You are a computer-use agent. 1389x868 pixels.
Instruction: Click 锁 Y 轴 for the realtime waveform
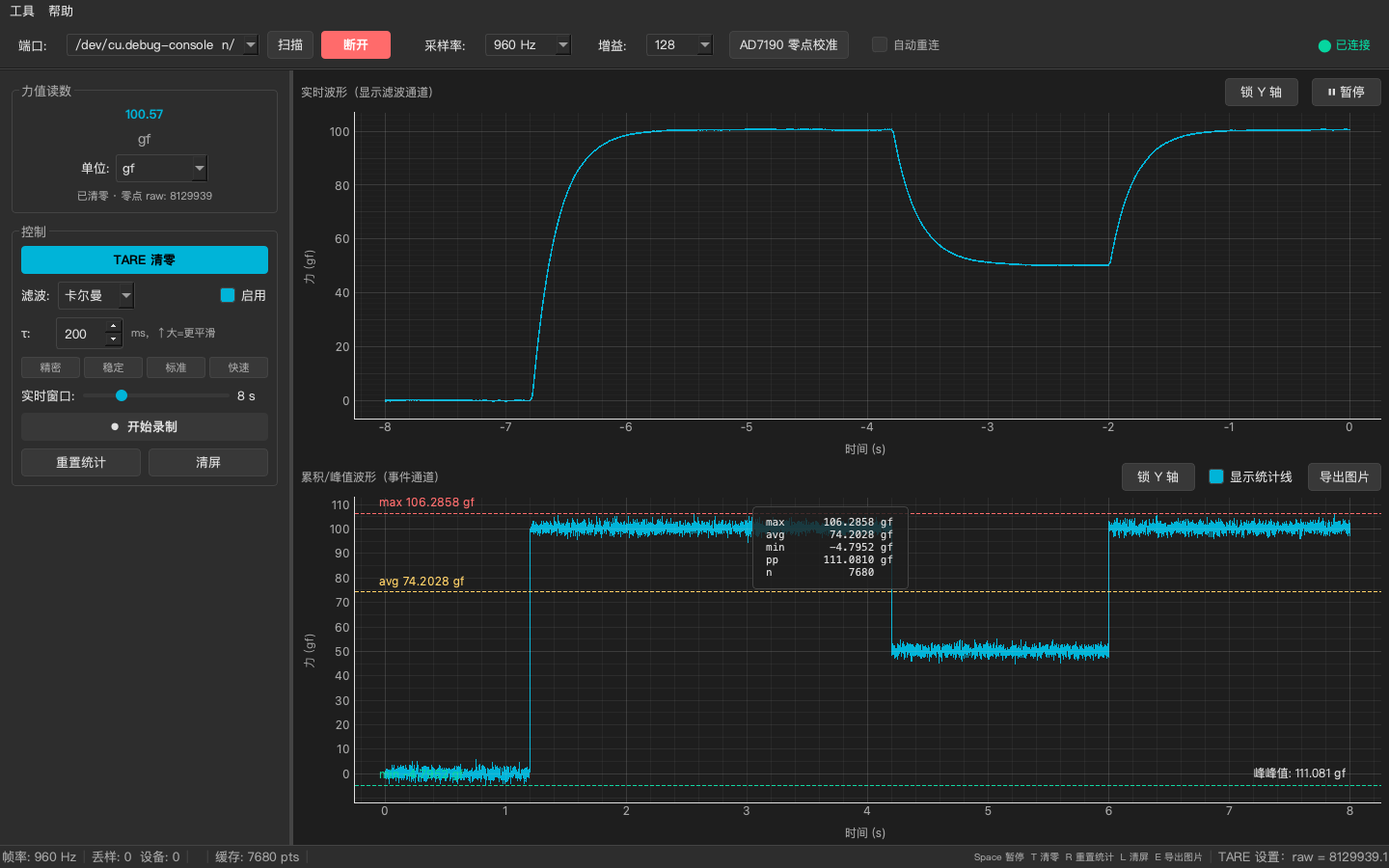[1262, 92]
